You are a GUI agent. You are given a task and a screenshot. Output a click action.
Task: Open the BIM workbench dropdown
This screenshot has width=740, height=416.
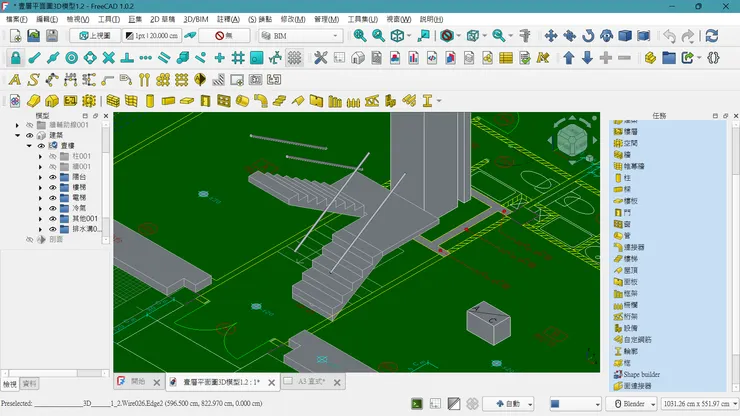(x=300, y=35)
